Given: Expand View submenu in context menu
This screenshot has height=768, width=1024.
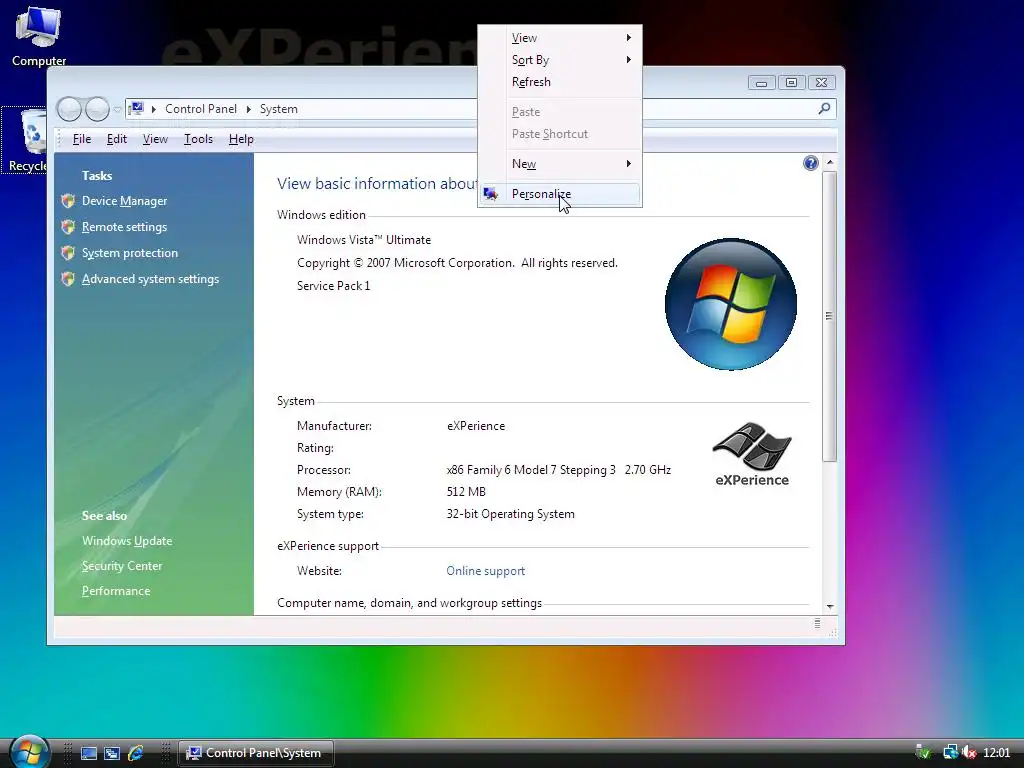Looking at the screenshot, I should pos(560,38).
